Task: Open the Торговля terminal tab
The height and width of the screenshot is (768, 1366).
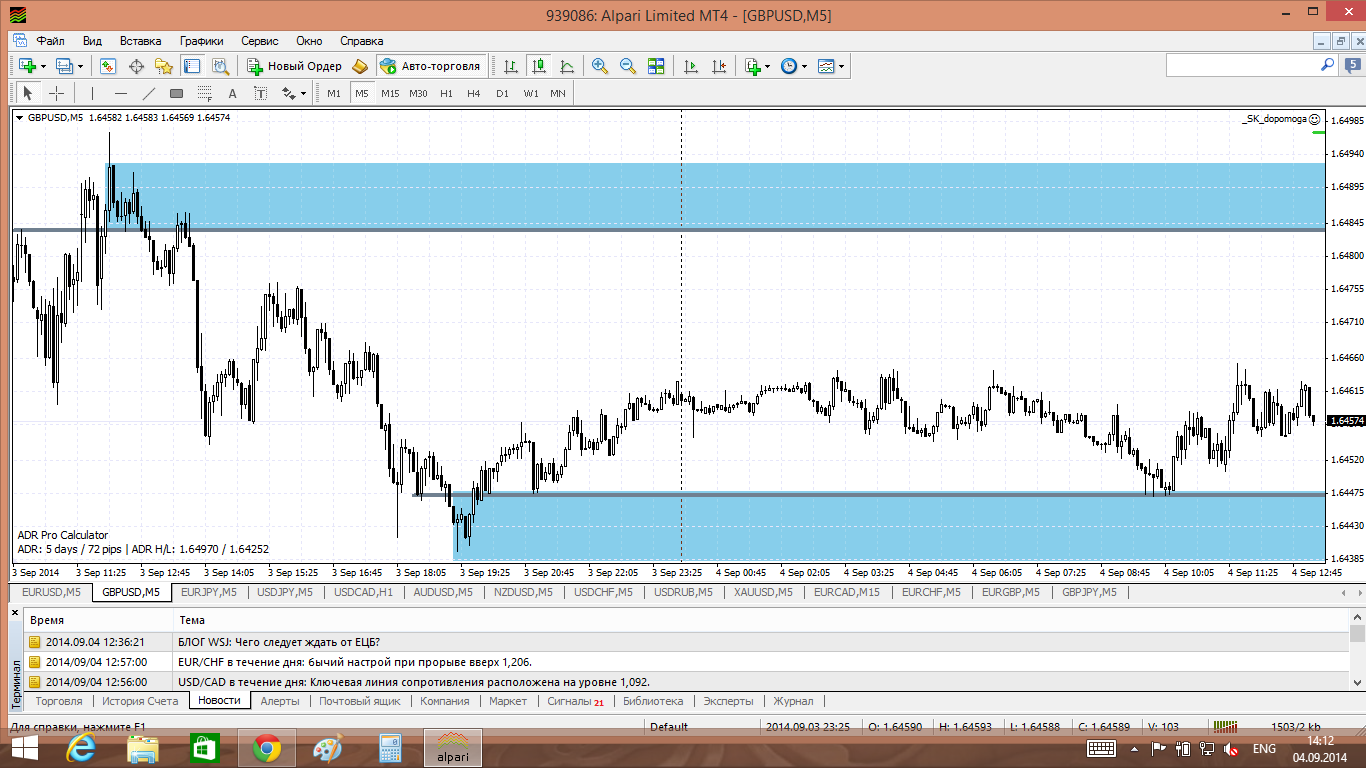Action: (x=58, y=701)
